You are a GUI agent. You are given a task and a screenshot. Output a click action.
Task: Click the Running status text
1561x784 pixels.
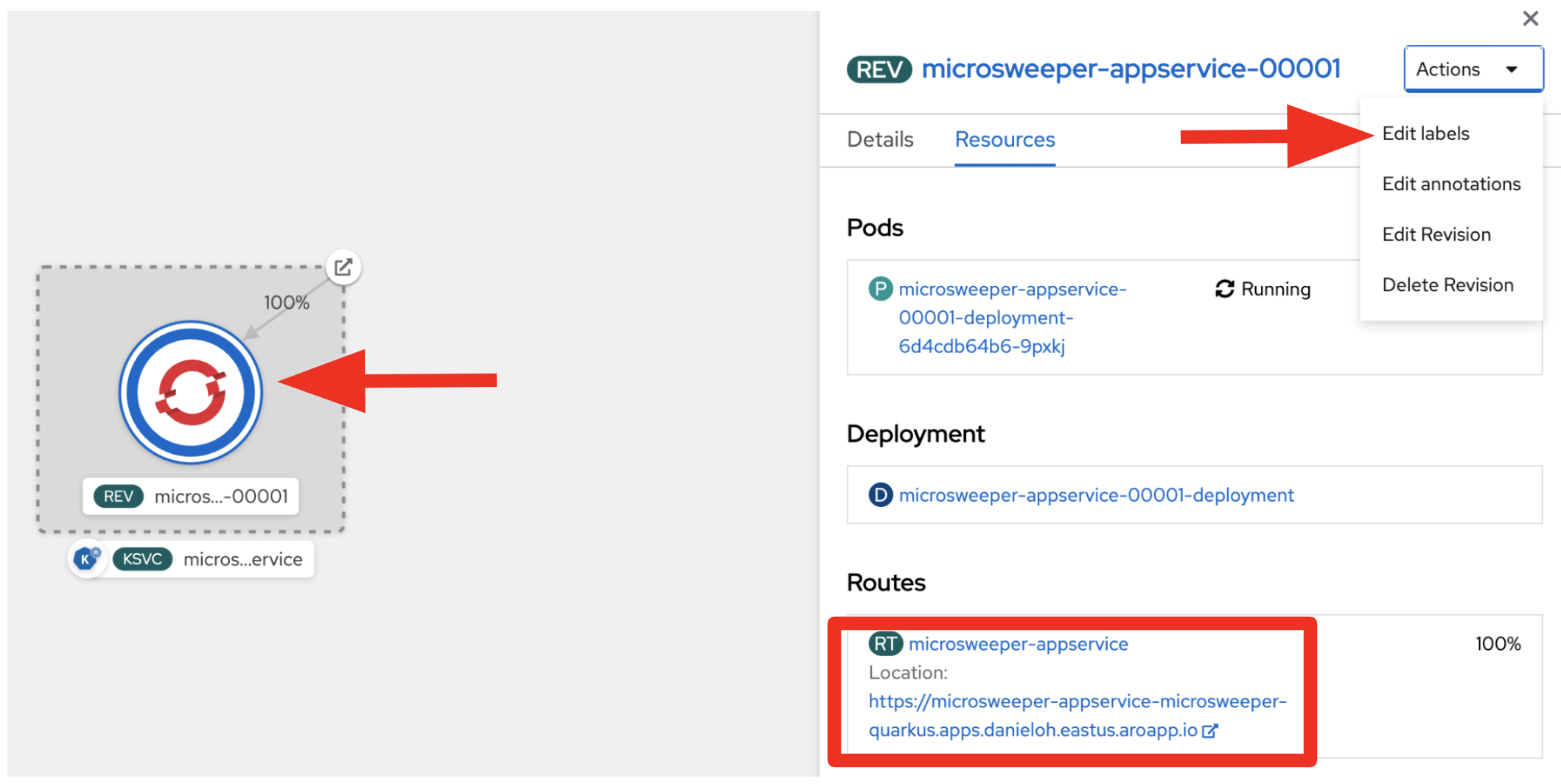[1276, 289]
